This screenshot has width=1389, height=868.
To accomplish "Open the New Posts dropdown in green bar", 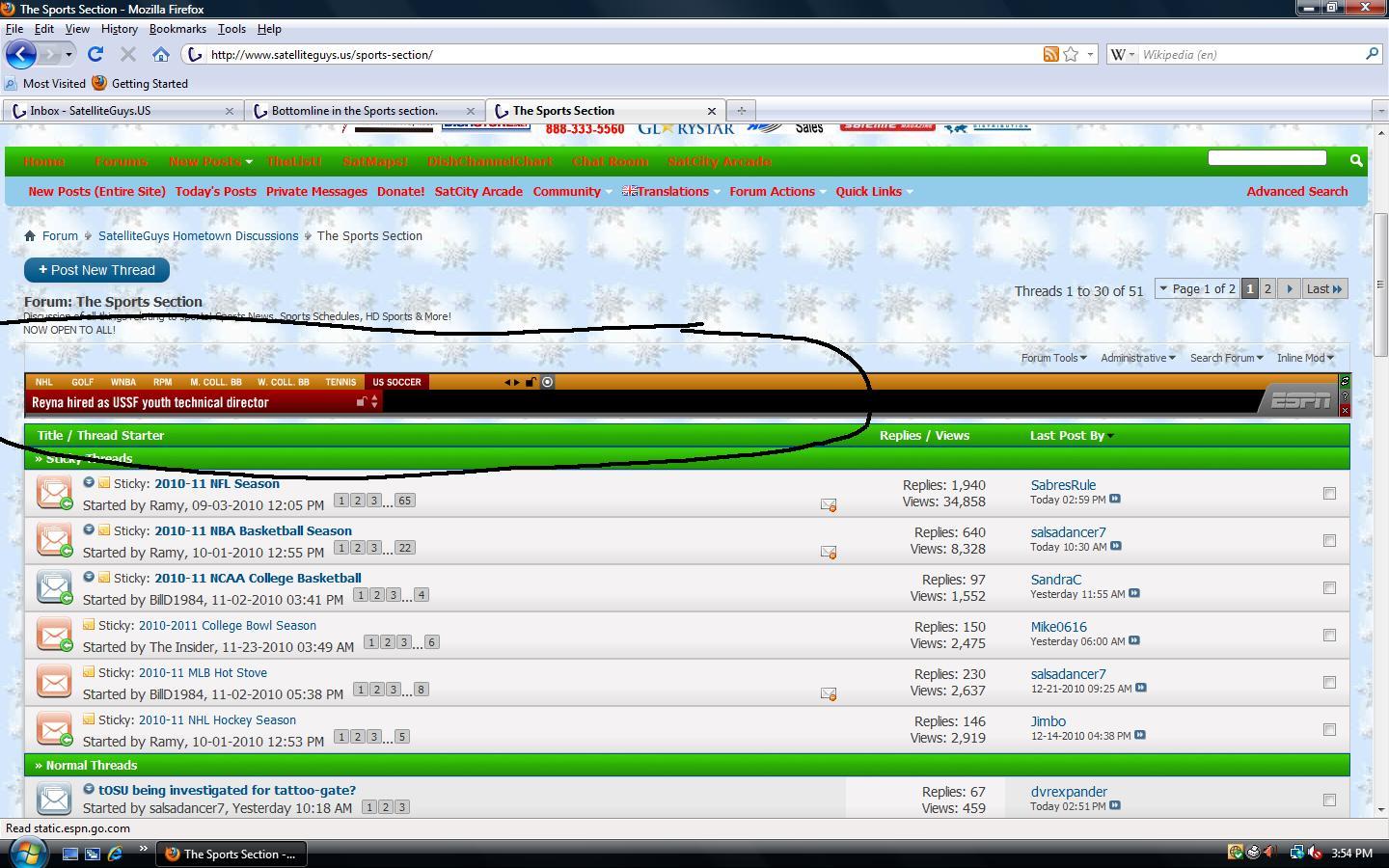I will [210, 161].
